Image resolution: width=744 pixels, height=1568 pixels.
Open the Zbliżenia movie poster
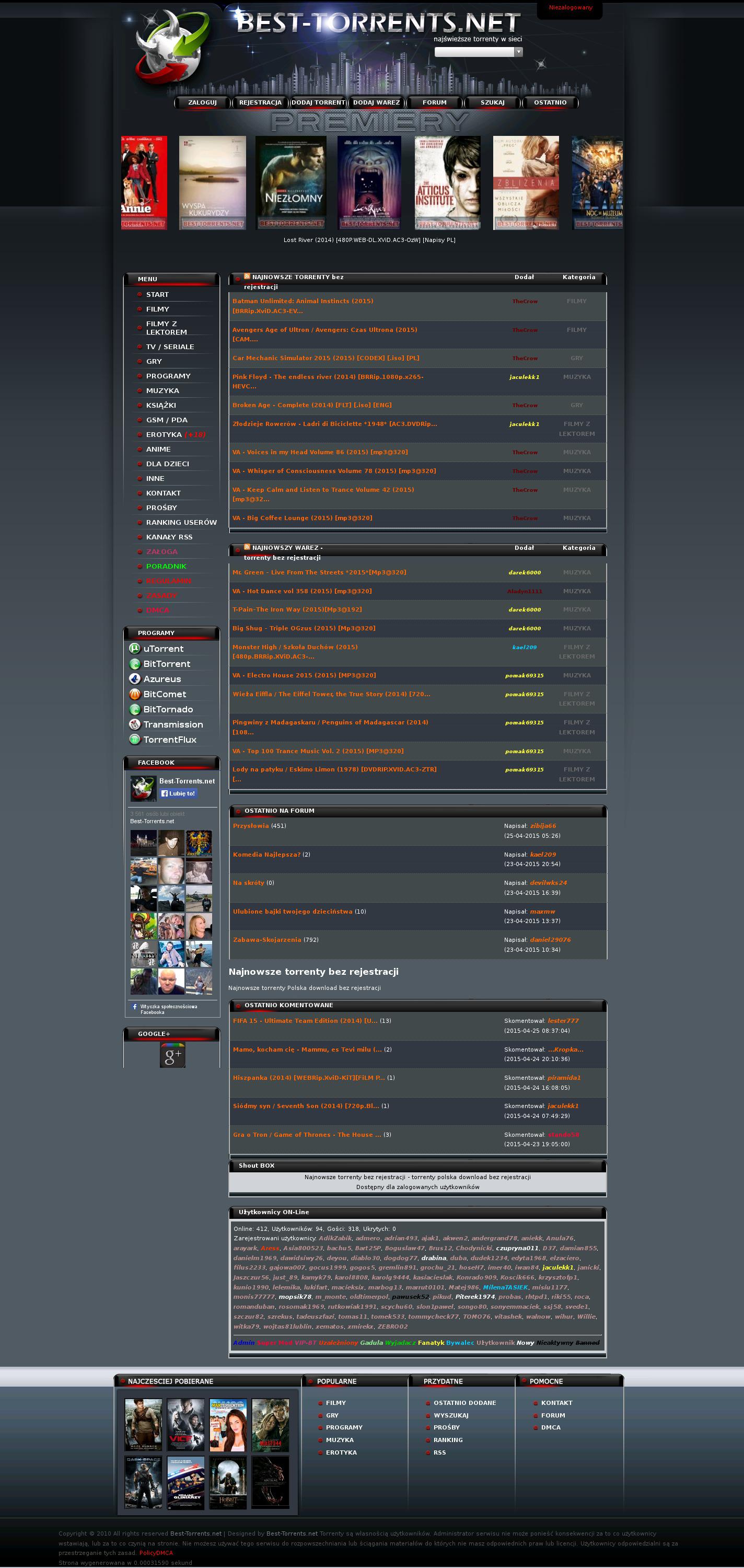(x=526, y=182)
